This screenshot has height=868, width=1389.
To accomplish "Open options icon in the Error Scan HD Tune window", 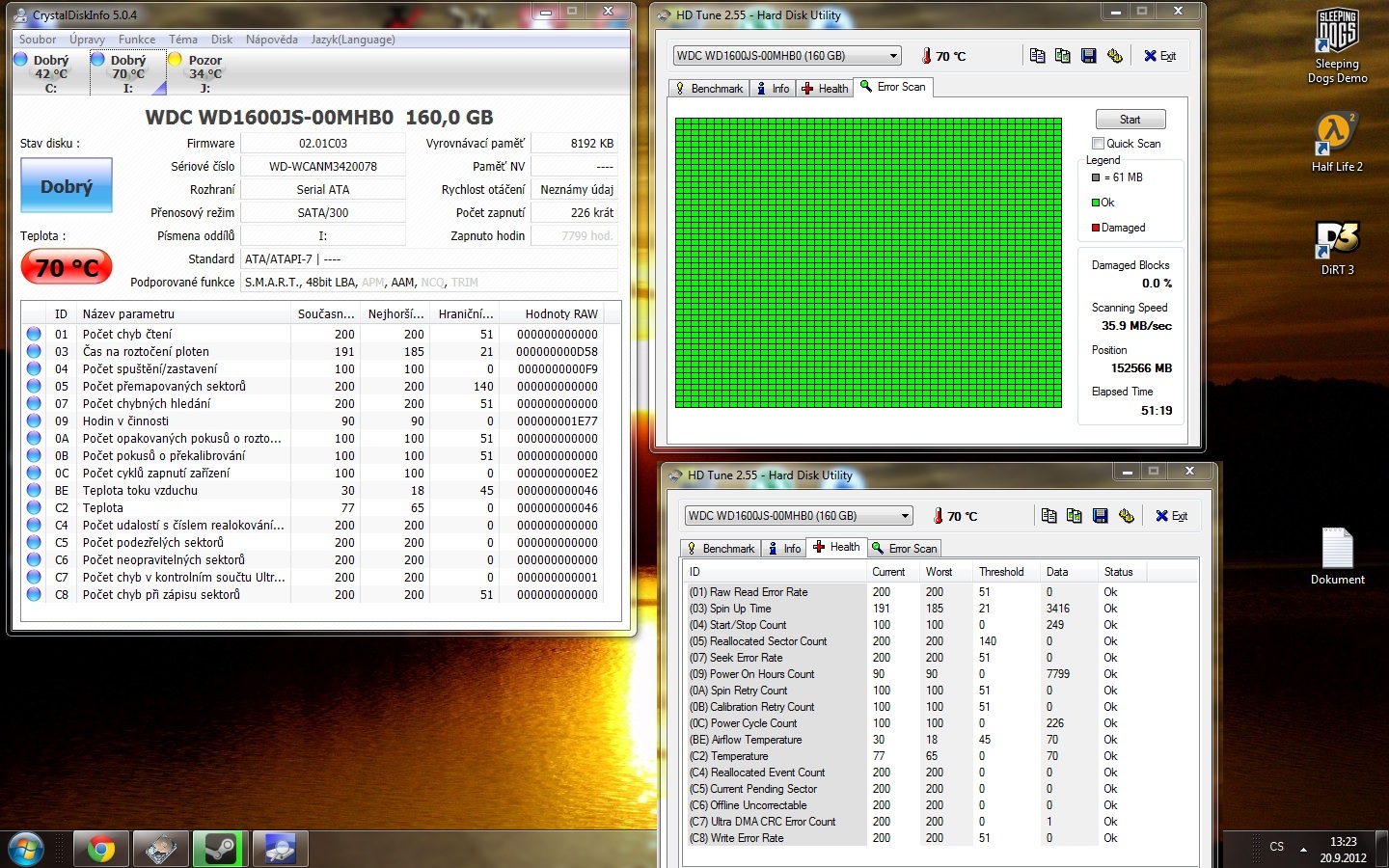I will [1114, 56].
